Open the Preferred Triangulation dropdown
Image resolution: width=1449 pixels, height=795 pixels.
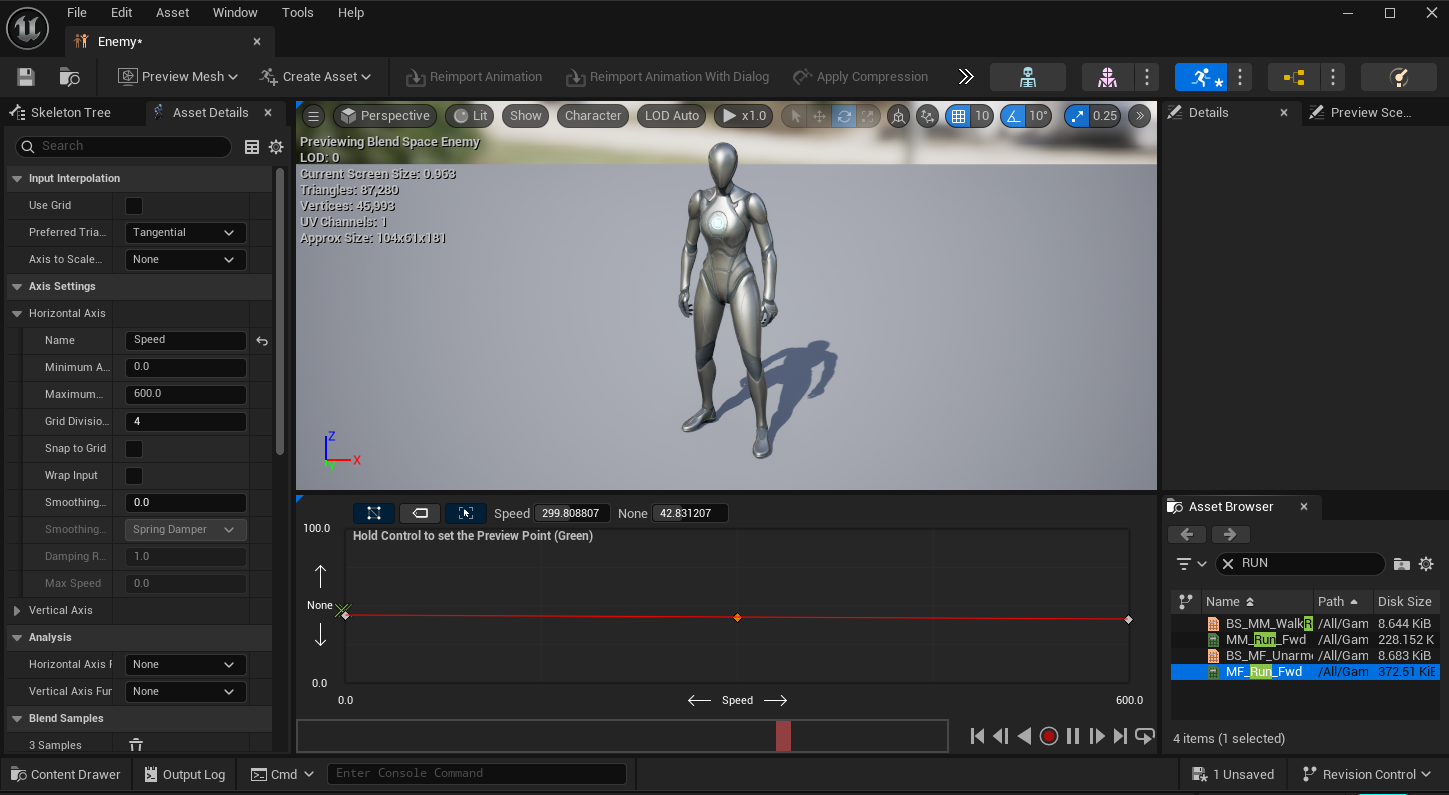point(185,232)
